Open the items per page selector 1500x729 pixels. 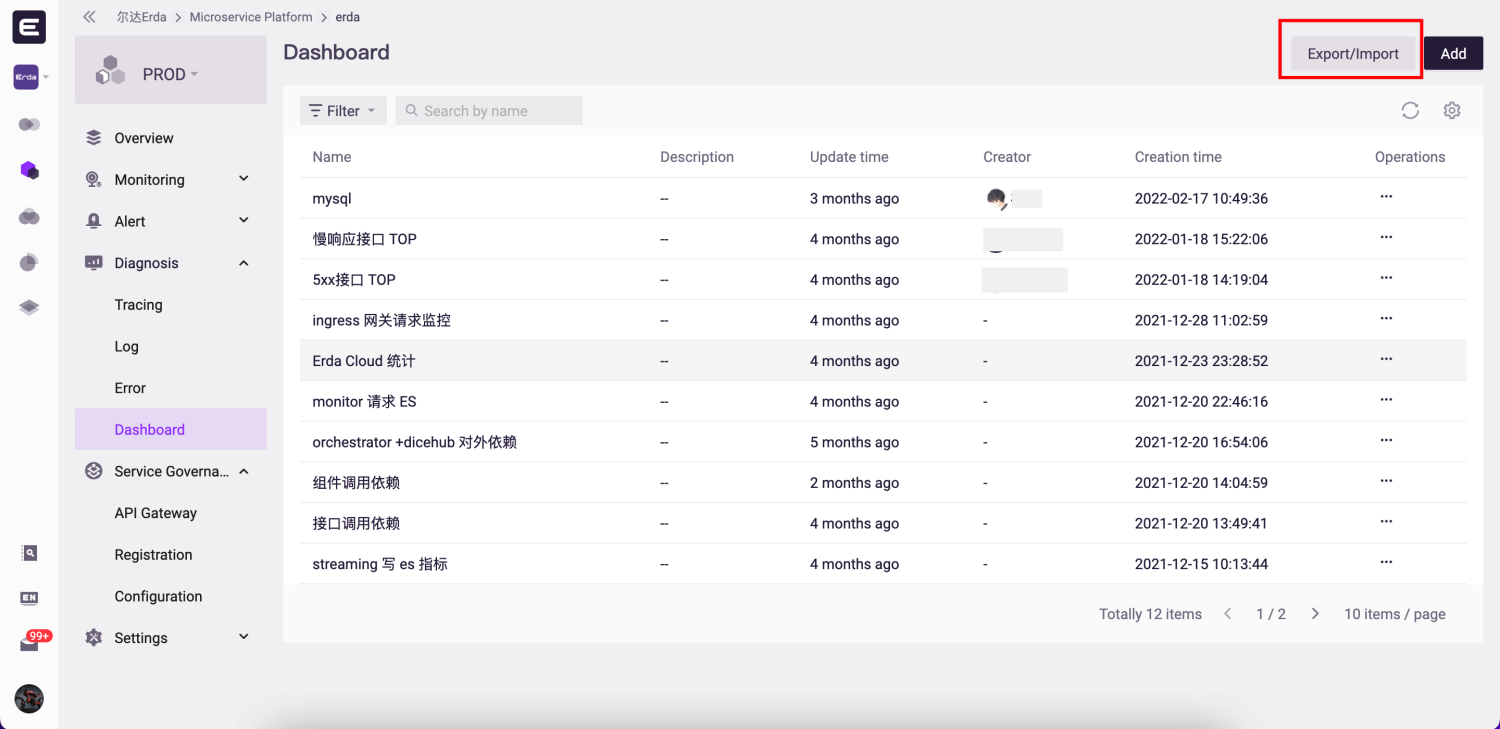[1394, 614]
